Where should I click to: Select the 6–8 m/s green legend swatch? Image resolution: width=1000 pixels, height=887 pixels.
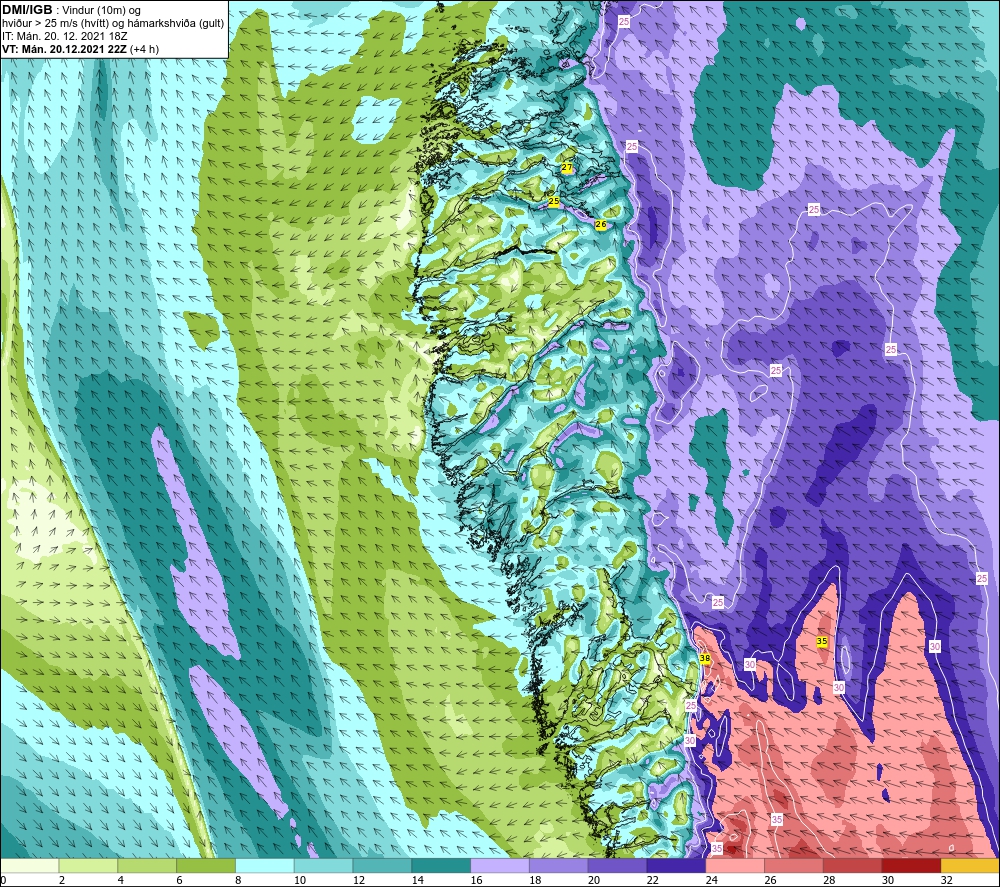click(x=206, y=865)
